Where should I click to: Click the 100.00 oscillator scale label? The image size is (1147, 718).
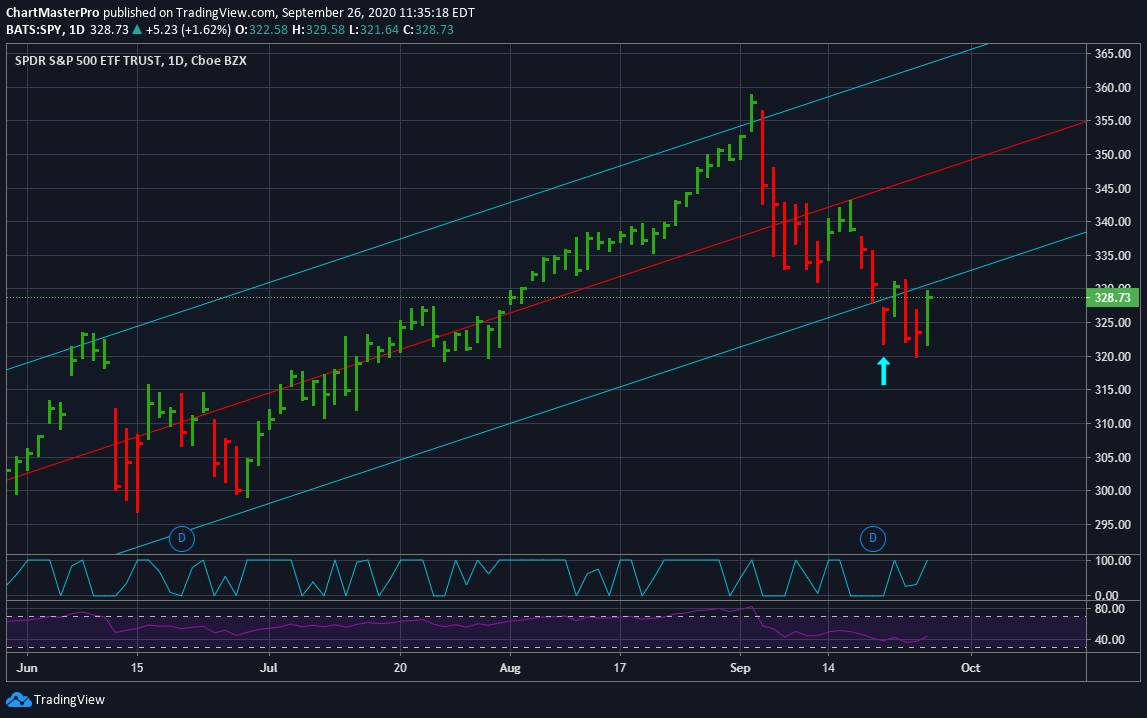coord(1113,561)
